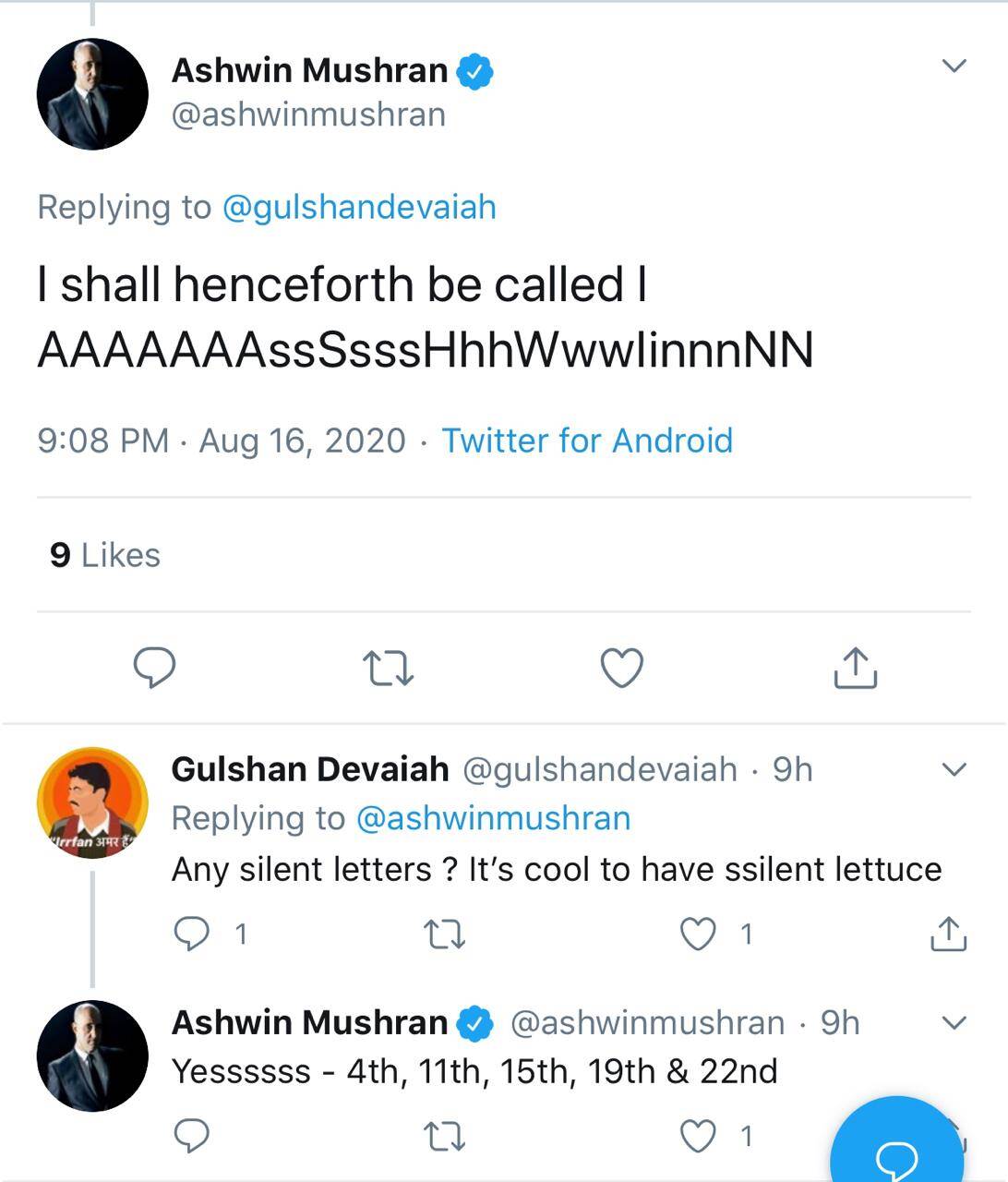Open the chevron menu on Gulshan's reply
Image resolution: width=1008 pixels, height=1182 pixels.
click(953, 769)
